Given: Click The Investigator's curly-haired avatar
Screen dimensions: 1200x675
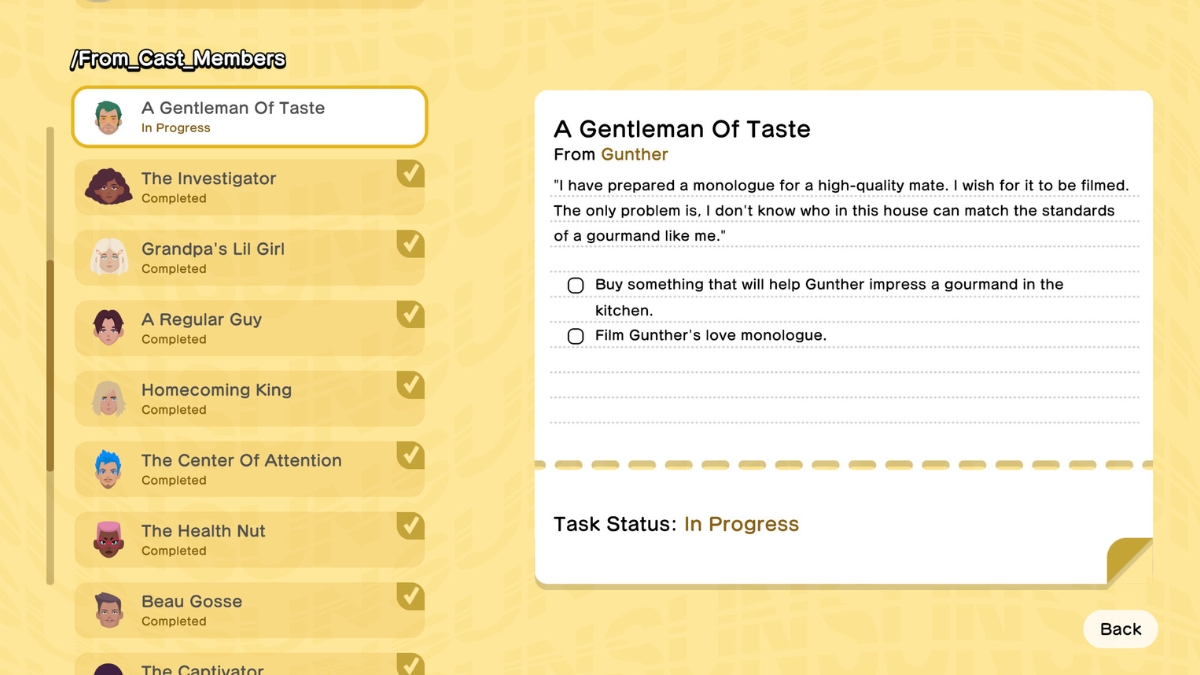Looking at the screenshot, I should (108, 187).
